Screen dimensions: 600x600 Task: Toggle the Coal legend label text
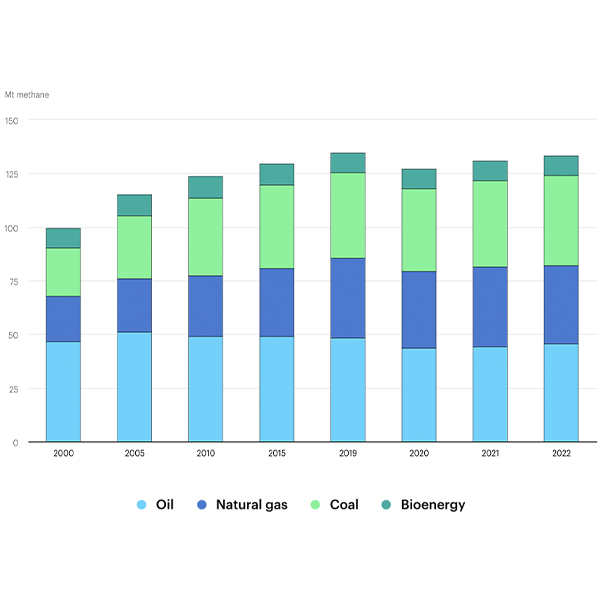click(343, 505)
